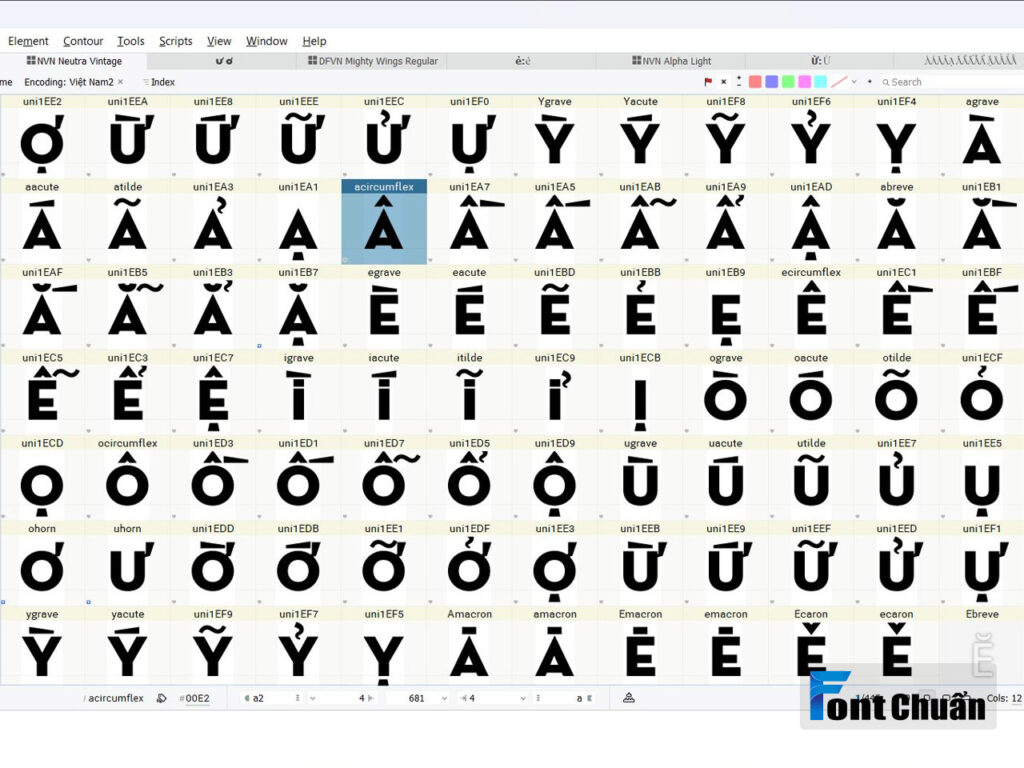The image size is (1024, 768).
Task: Pick the blue flag color swatch
Action: point(771,82)
